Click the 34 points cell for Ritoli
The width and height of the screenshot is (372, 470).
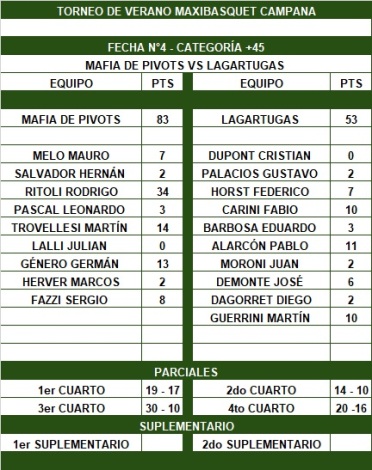click(162, 192)
